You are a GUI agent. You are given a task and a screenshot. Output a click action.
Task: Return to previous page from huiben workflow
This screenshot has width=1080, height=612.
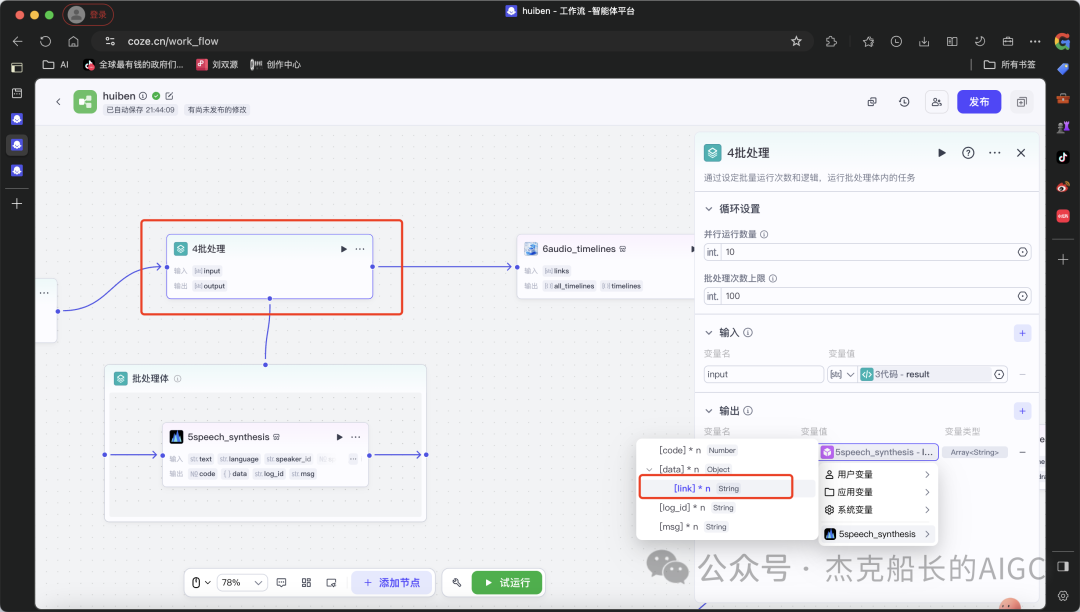(59, 102)
